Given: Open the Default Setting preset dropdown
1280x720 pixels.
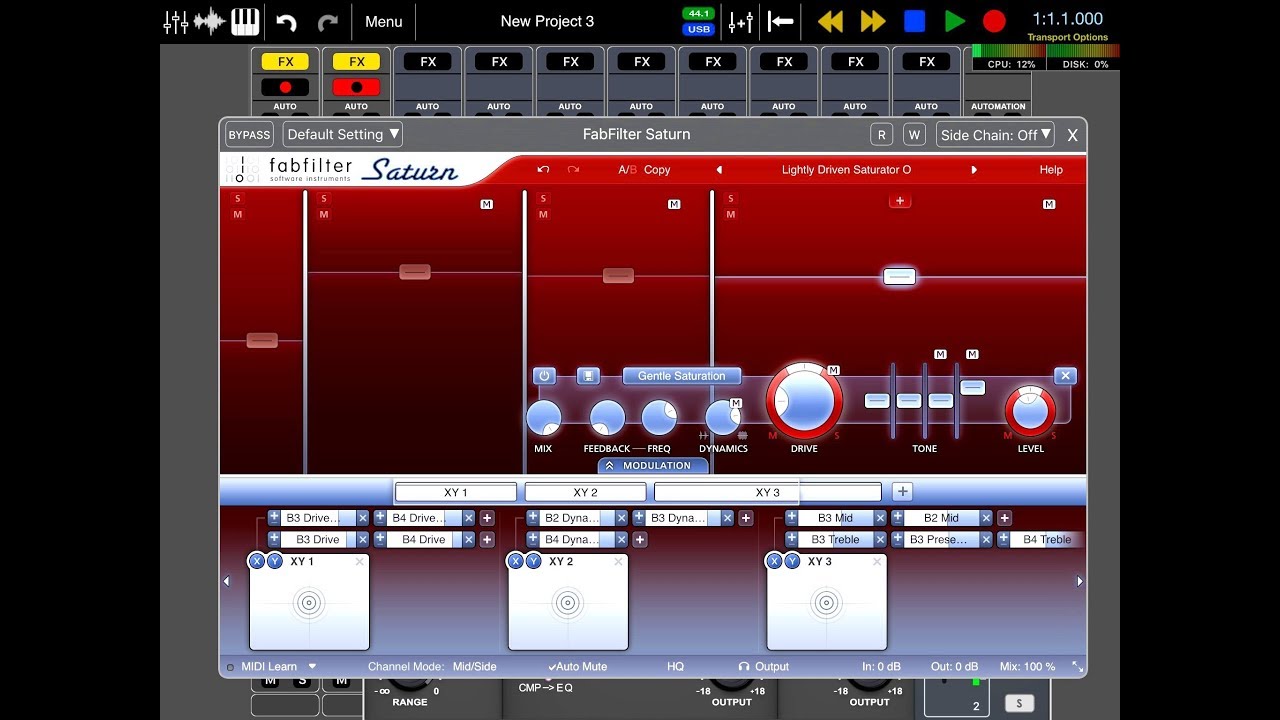Looking at the screenshot, I should click(343, 134).
